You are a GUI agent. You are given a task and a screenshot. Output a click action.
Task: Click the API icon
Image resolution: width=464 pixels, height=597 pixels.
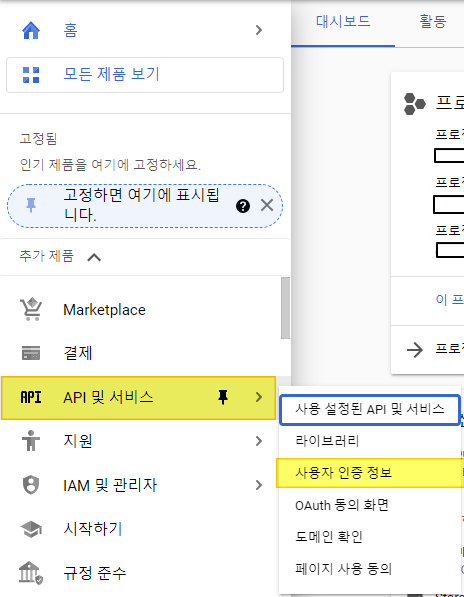coord(31,397)
